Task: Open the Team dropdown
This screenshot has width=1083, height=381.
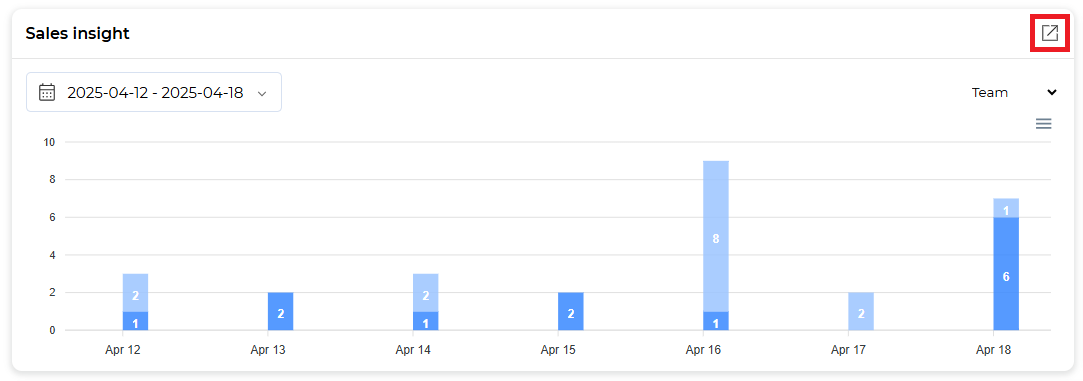Action: [1014, 92]
